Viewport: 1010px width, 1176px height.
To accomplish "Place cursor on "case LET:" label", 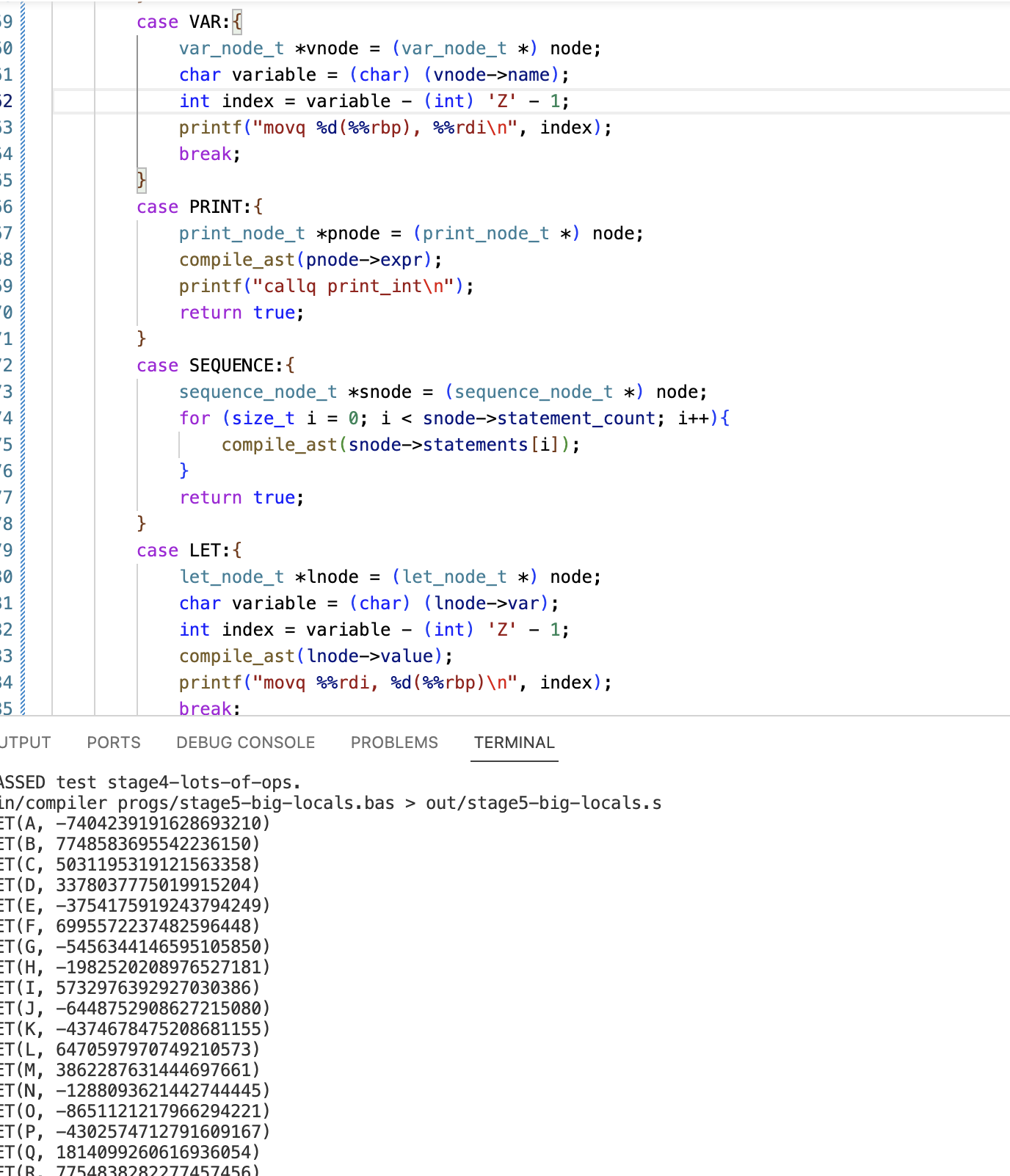I will [188, 551].
